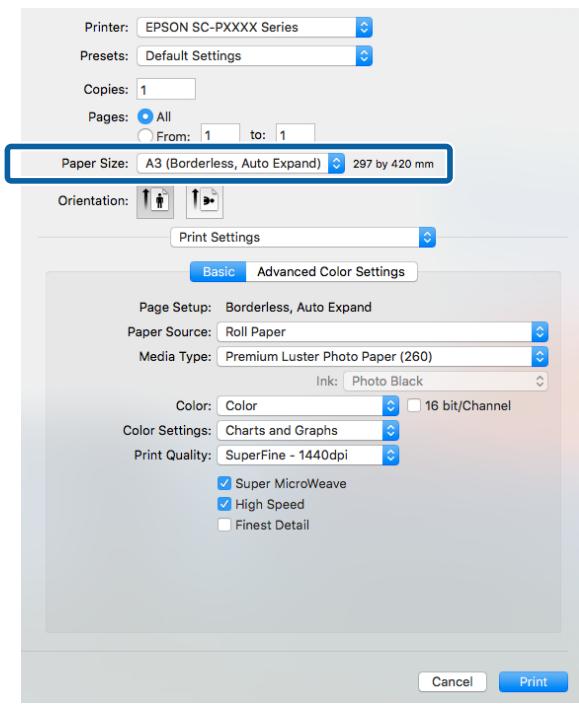Enable Finest Detail checkbox

224,524
